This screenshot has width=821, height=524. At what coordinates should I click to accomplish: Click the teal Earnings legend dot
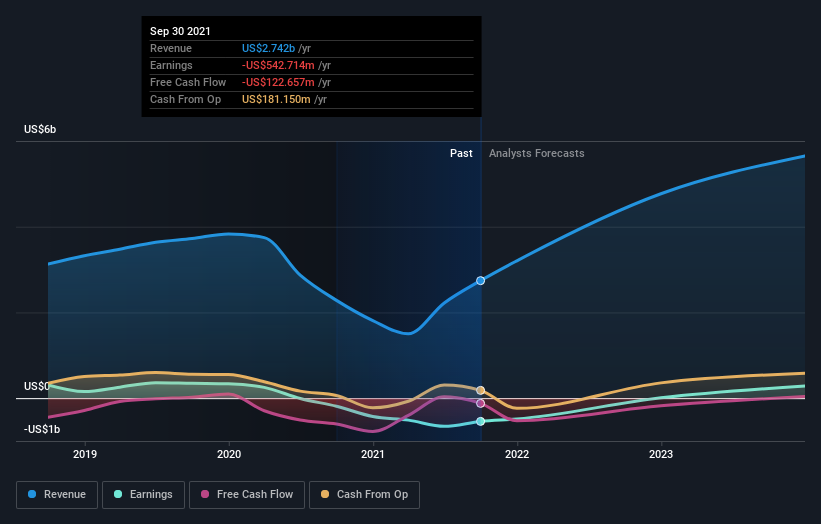(x=118, y=494)
